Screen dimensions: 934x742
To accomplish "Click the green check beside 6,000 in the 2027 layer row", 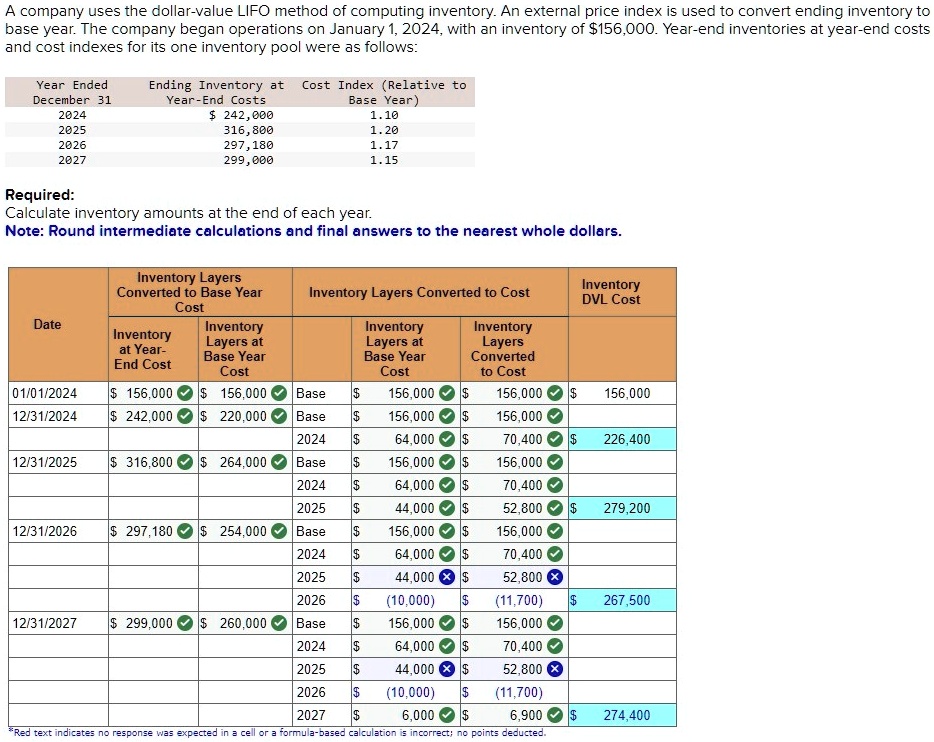I will (x=447, y=715).
